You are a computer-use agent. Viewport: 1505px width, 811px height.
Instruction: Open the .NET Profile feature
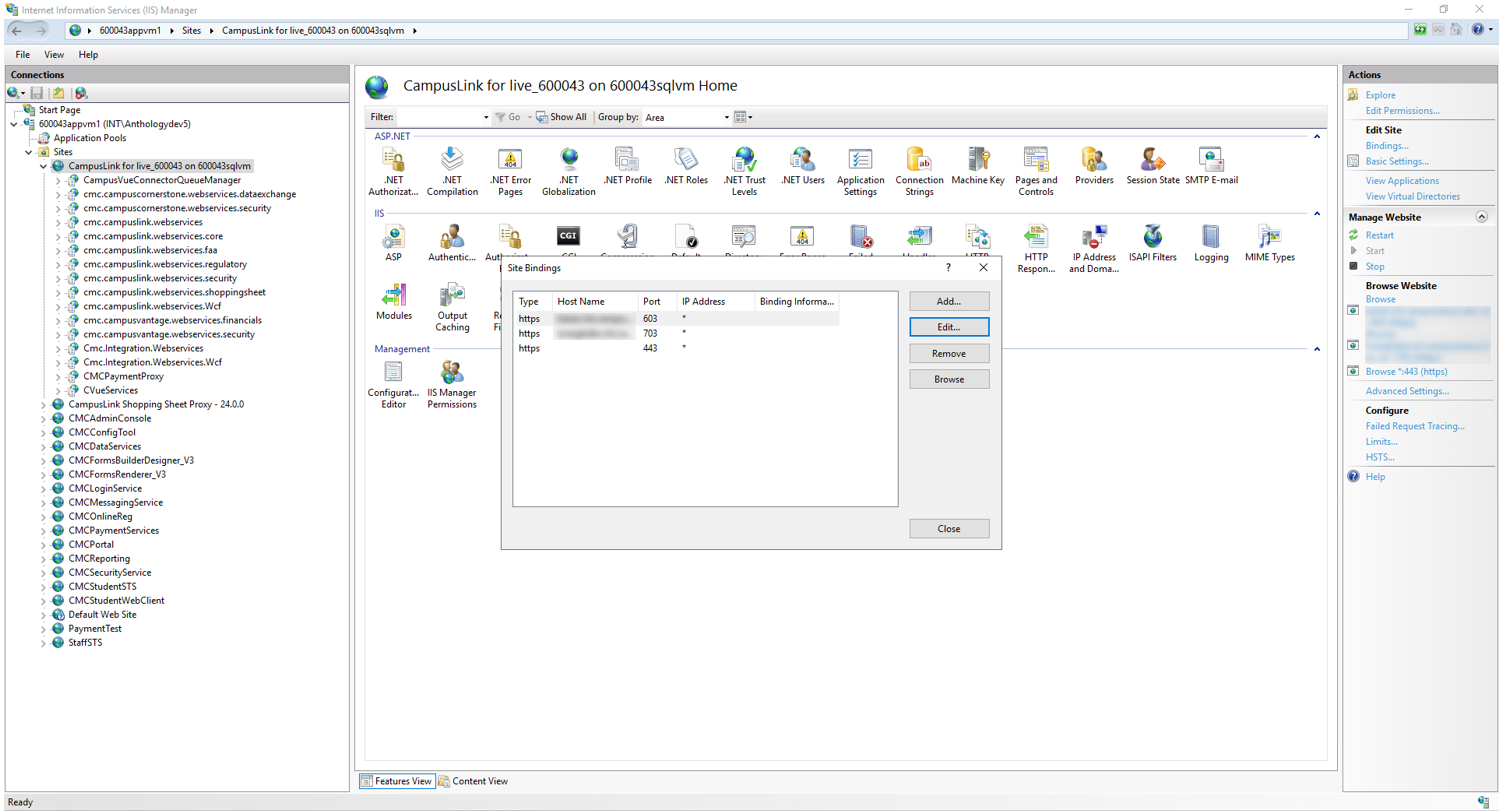coord(628,166)
